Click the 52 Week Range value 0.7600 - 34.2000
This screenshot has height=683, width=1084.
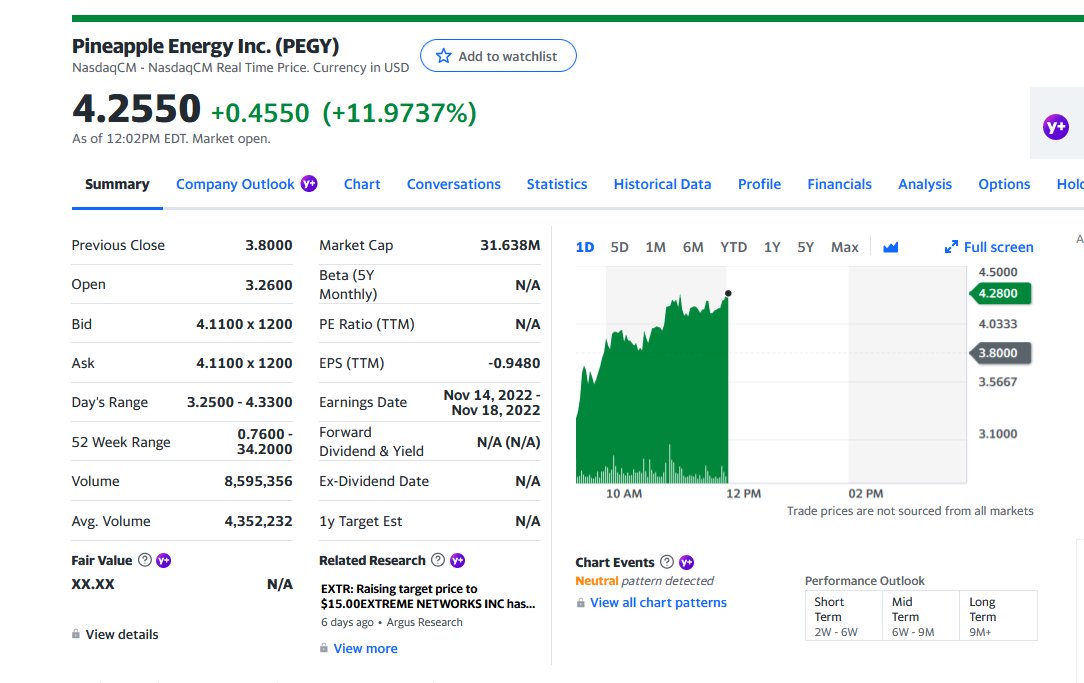[x=265, y=442]
